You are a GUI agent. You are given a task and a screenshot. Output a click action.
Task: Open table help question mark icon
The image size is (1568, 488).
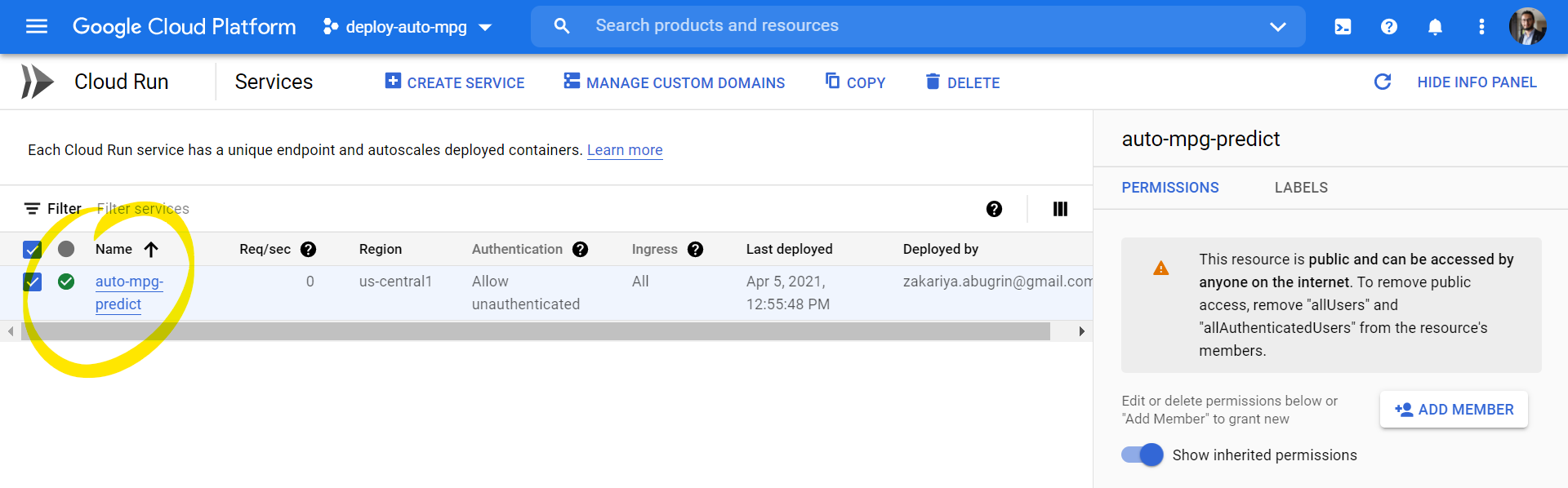(994, 209)
